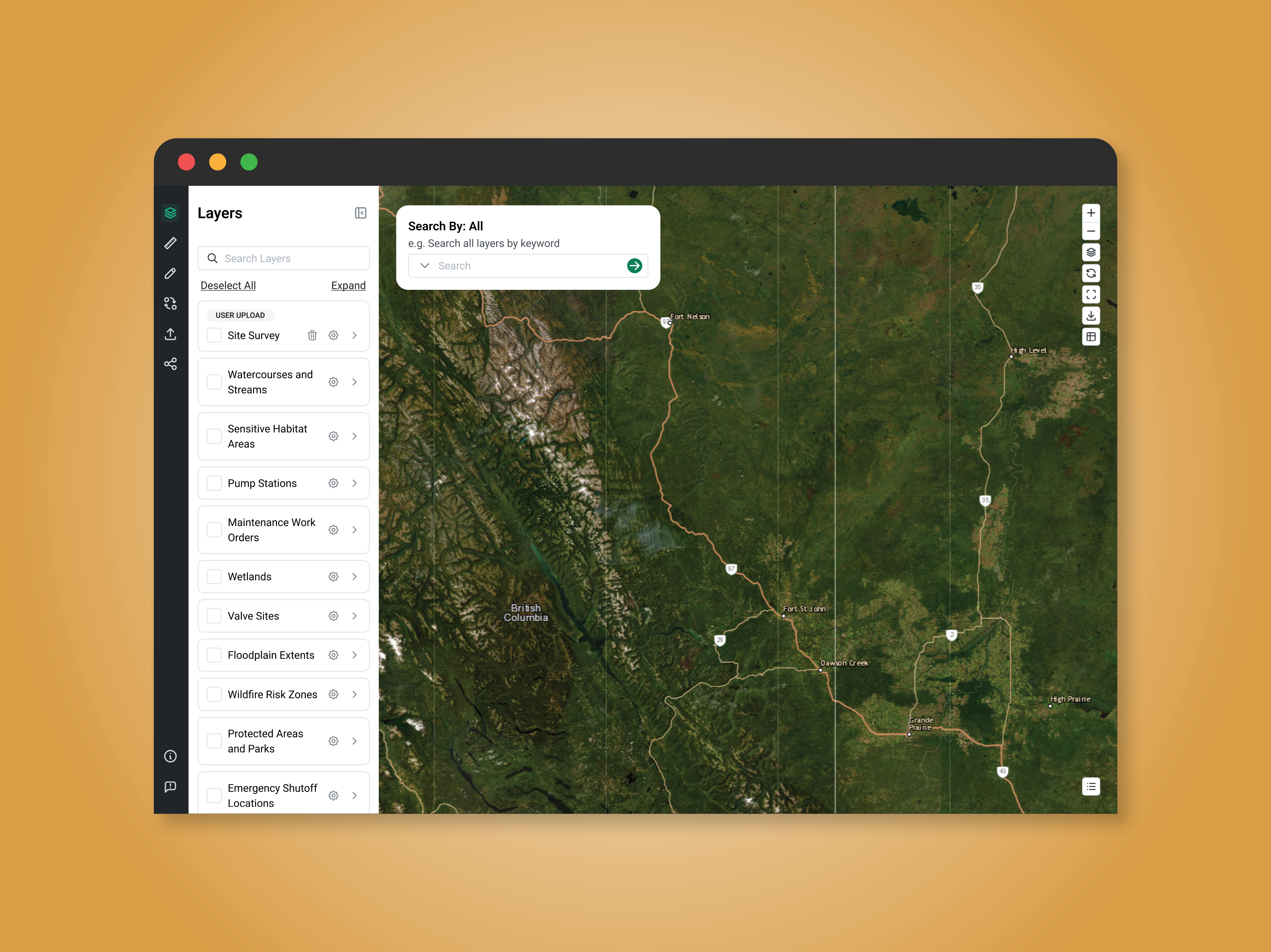The image size is (1271, 952).
Task: Click the Fort Nelson map label
Action: coord(690,317)
